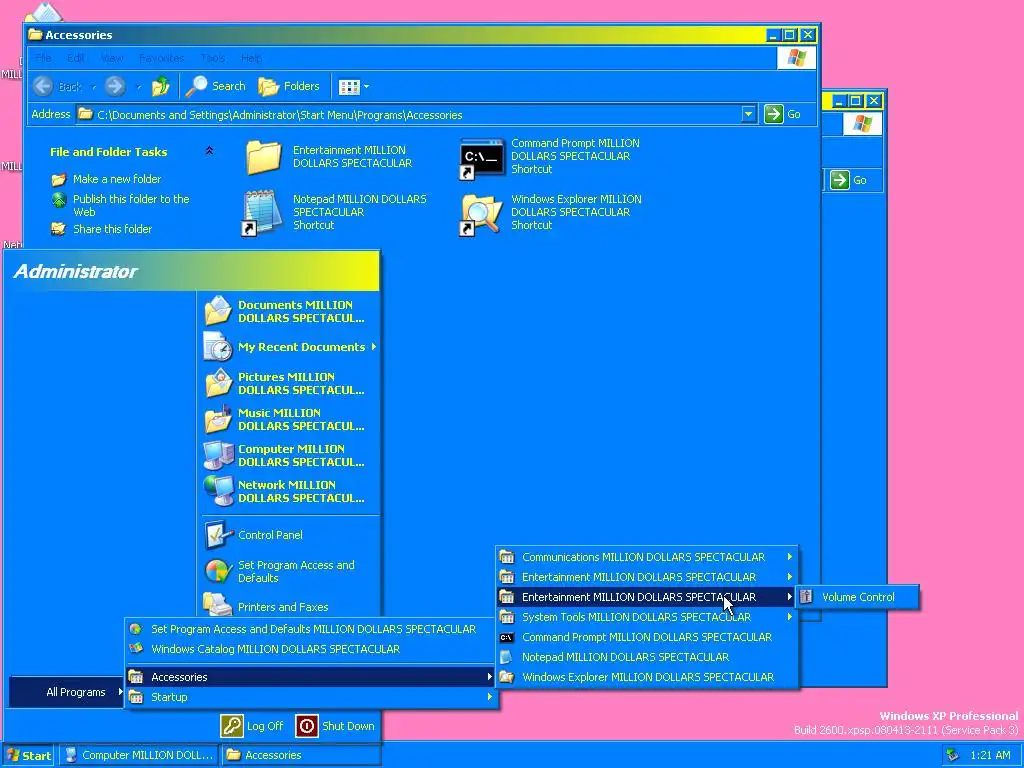Open the Help menu

click(x=251, y=58)
